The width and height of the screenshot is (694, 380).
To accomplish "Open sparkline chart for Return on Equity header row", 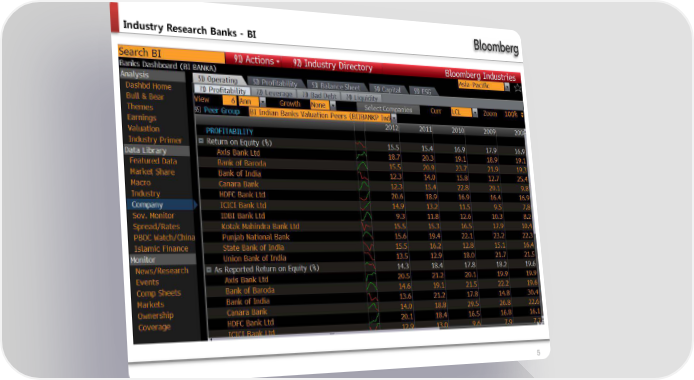I will pos(360,146).
